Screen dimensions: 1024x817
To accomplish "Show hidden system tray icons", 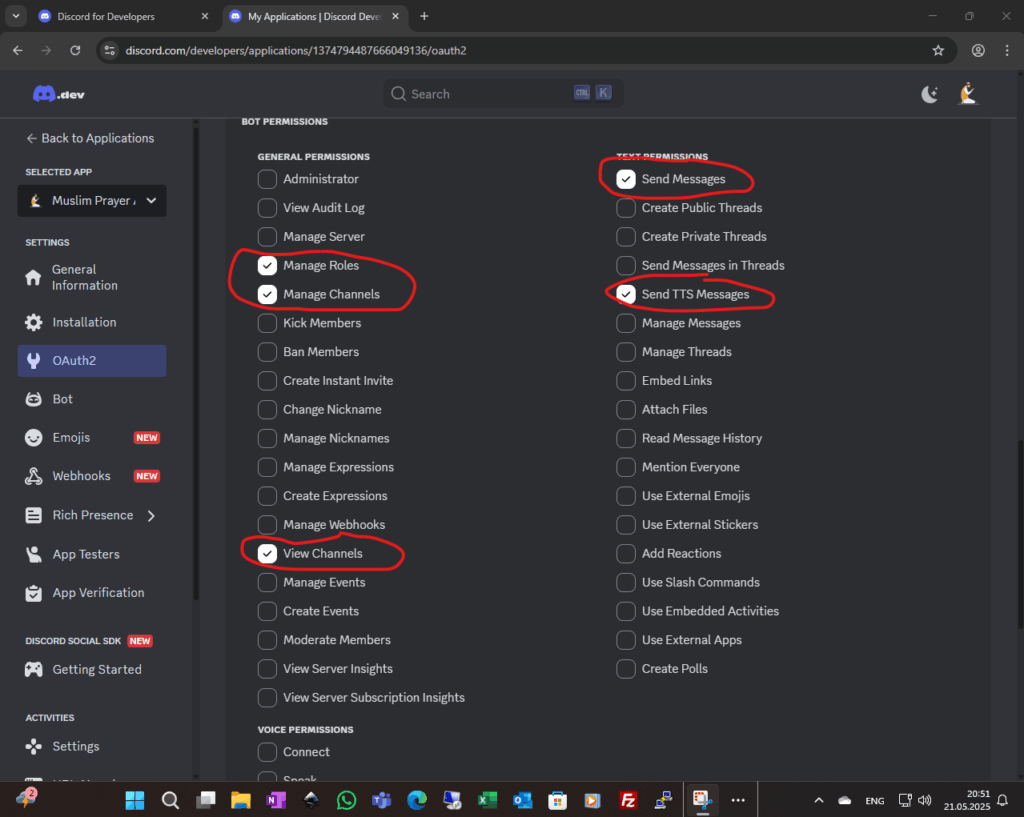I will click(x=818, y=800).
